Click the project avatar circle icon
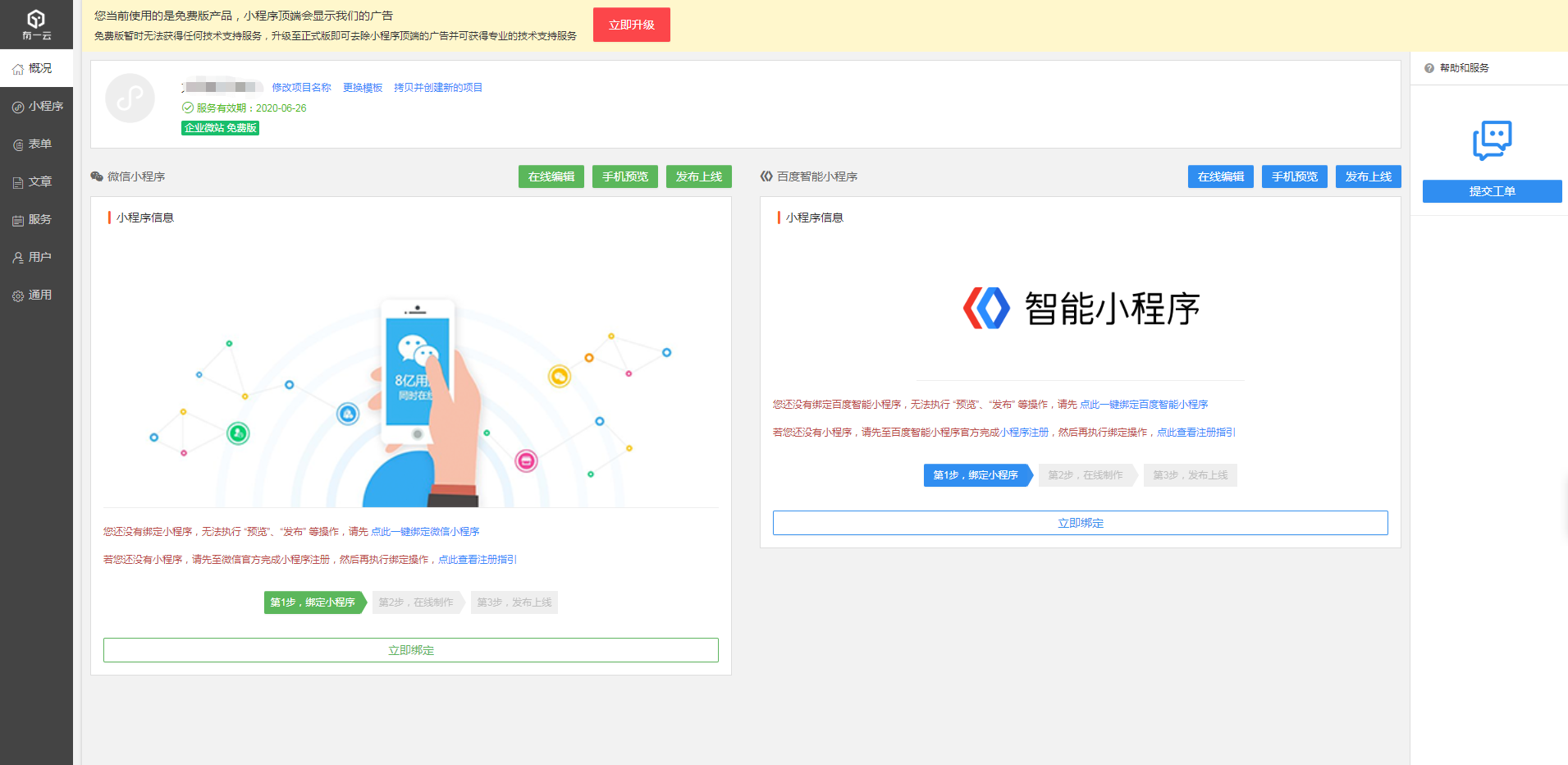 click(130, 98)
